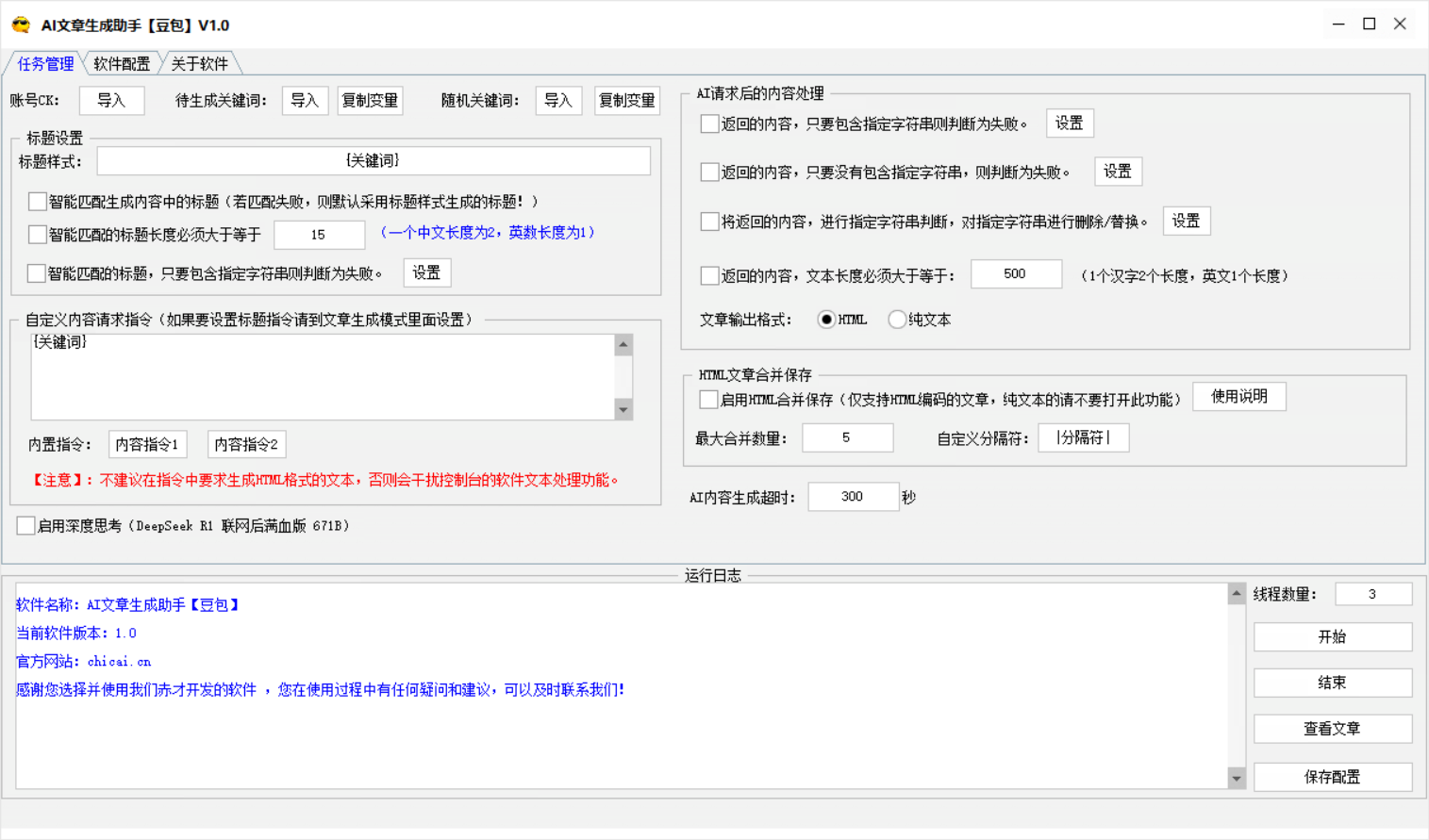
Task: Minimize the application window
Action: click(1338, 25)
